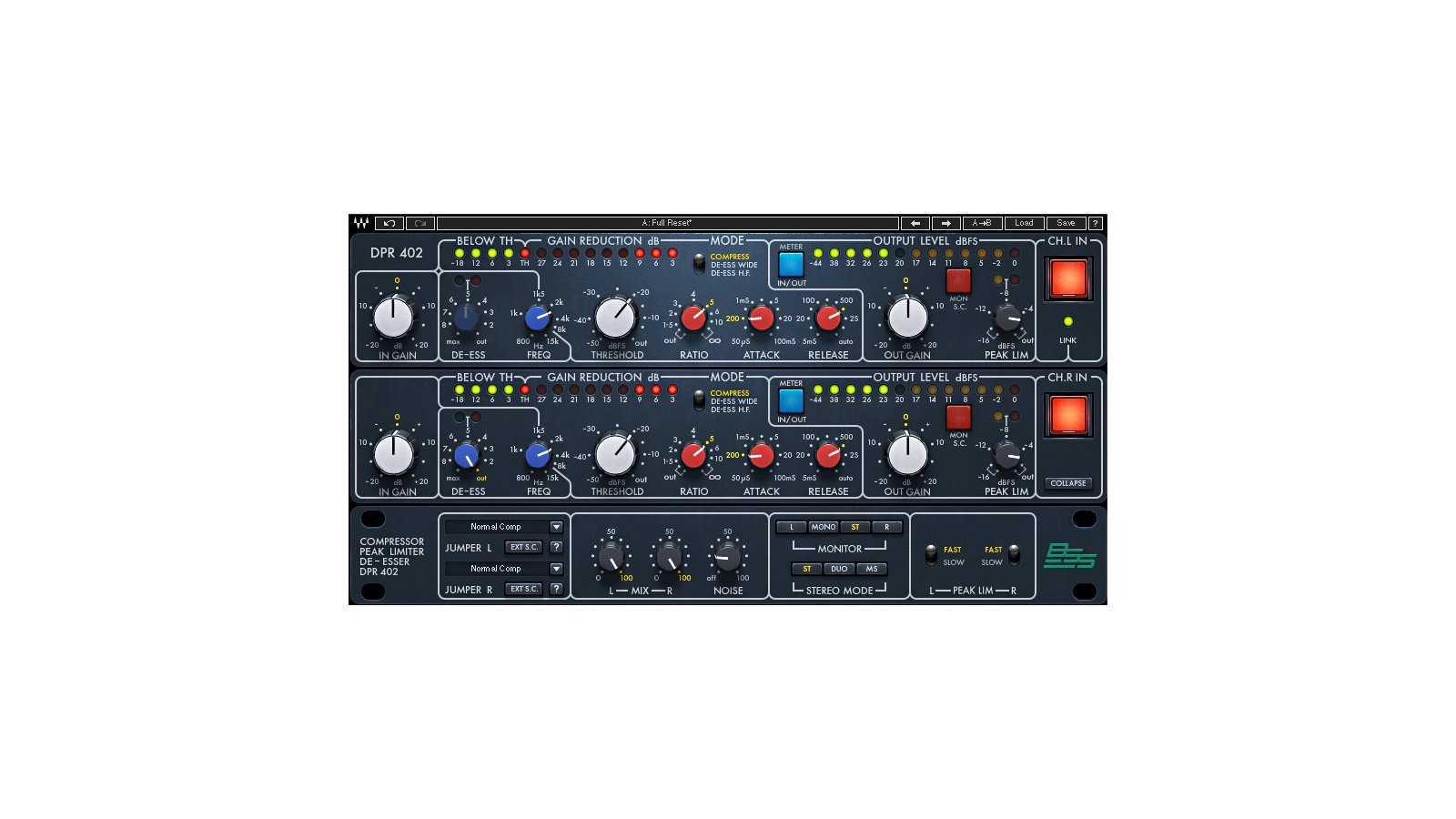Image resolution: width=1456 pixels, height=819 pixels.
Task: Go to previous preset arrow
Action: pos(915,223)
